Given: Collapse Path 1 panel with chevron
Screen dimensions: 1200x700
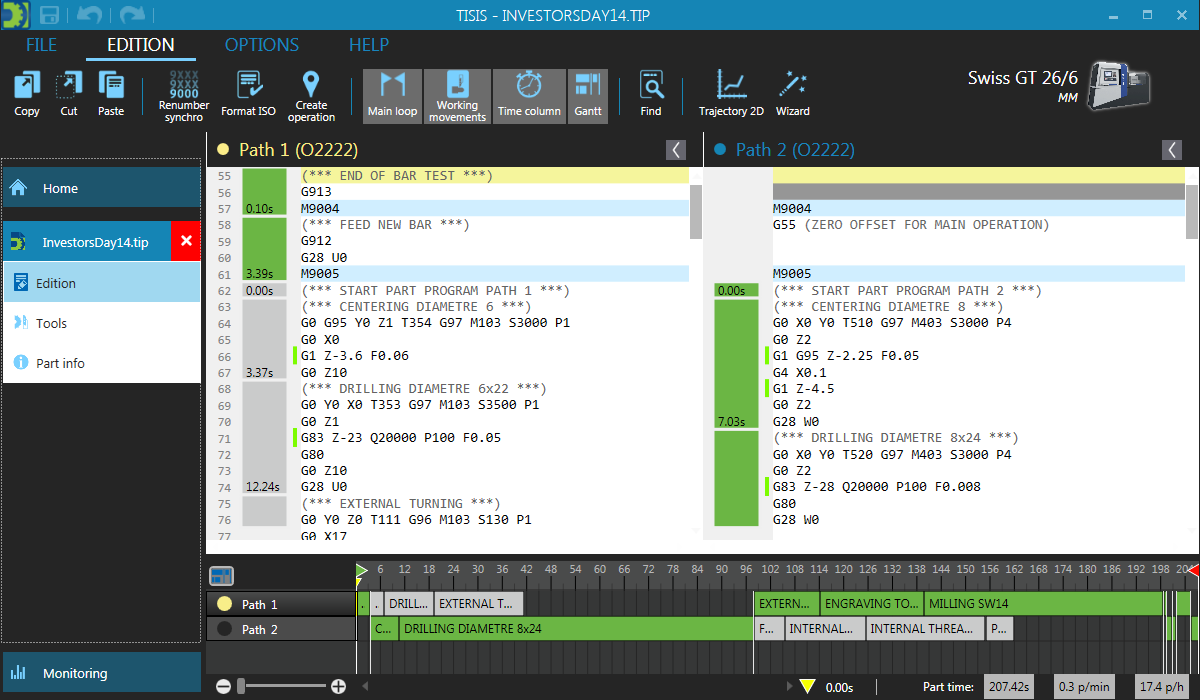Looking at the screenshot, I should click(x=677, y=150).
